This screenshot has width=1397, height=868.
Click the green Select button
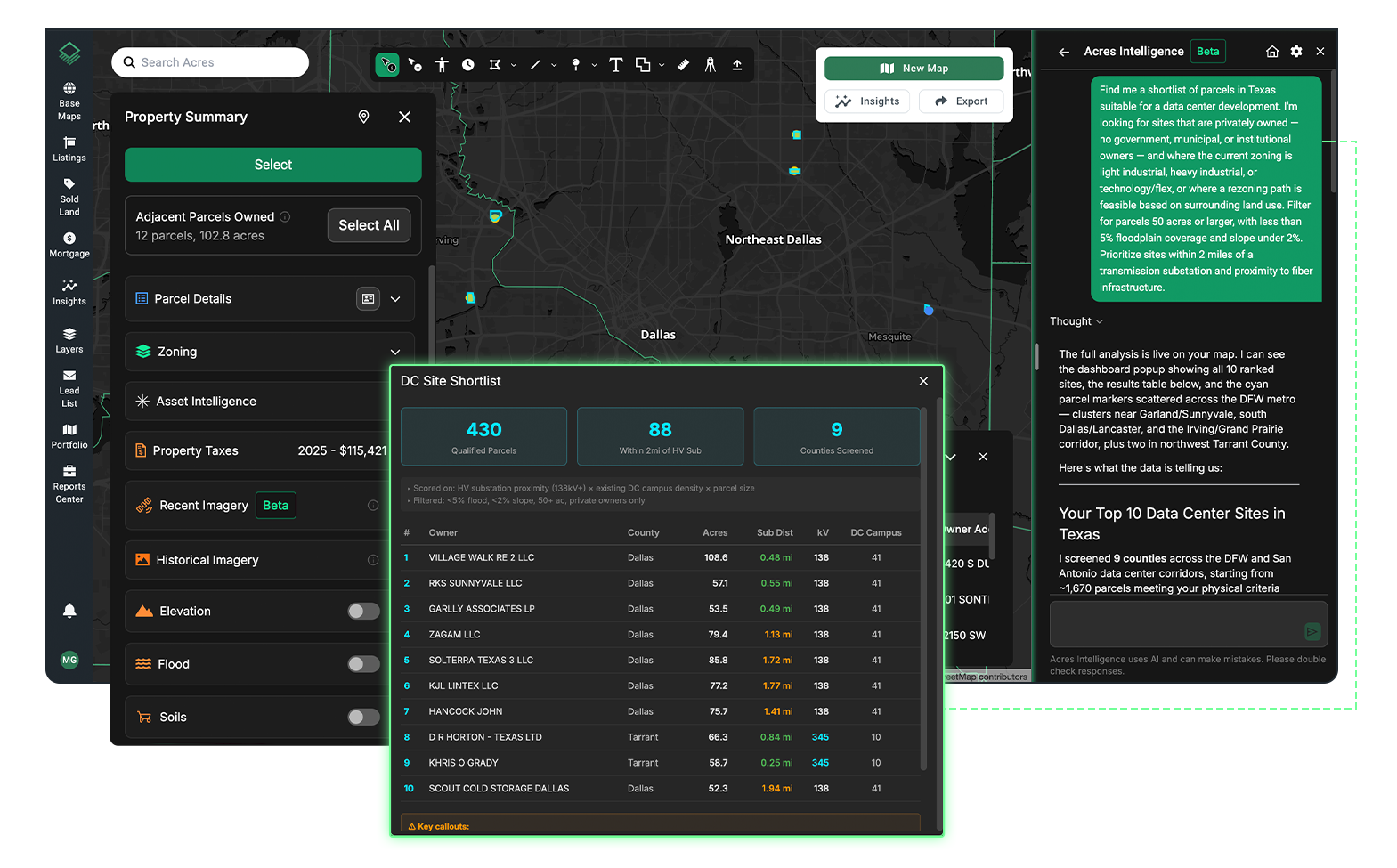(273, 165)
